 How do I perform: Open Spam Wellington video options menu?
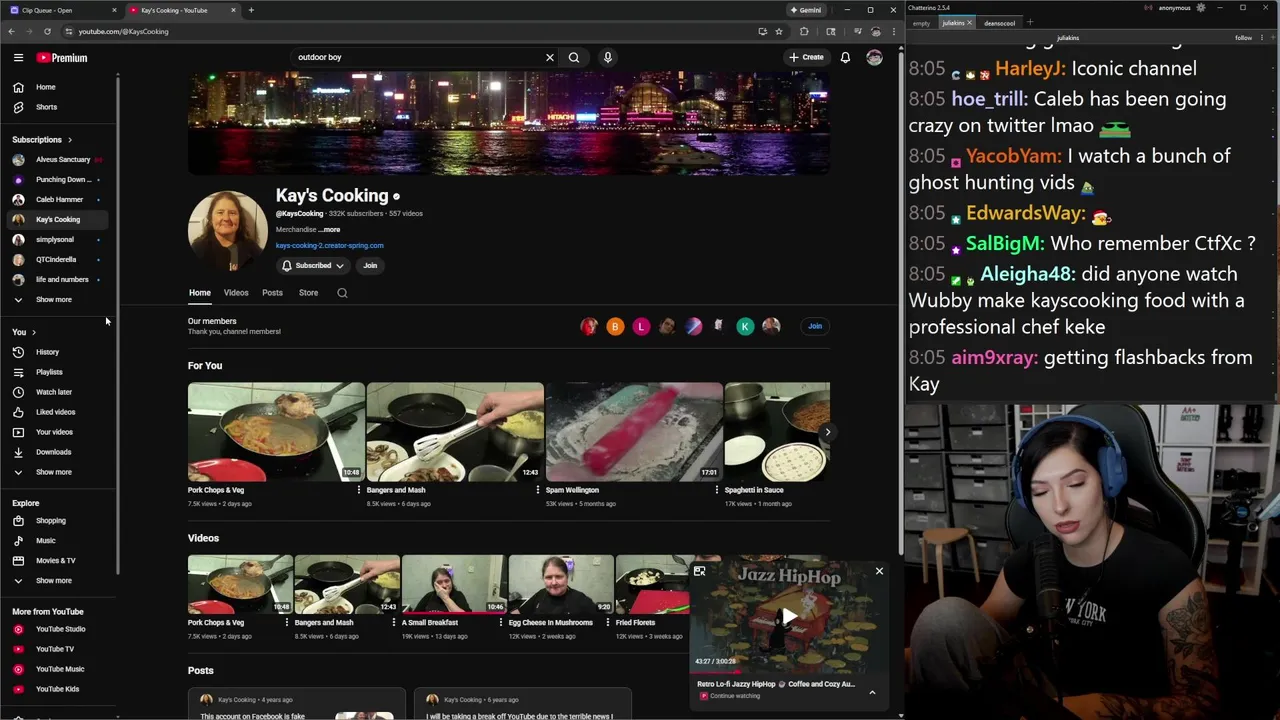pos(717,490)
